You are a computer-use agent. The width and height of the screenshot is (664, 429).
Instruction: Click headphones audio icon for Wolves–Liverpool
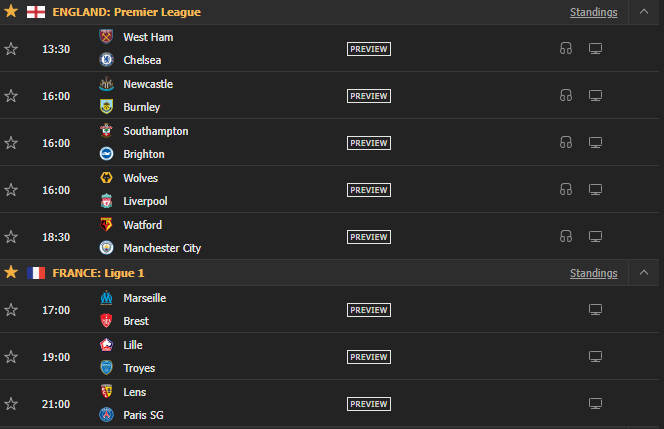coord(566,190)
